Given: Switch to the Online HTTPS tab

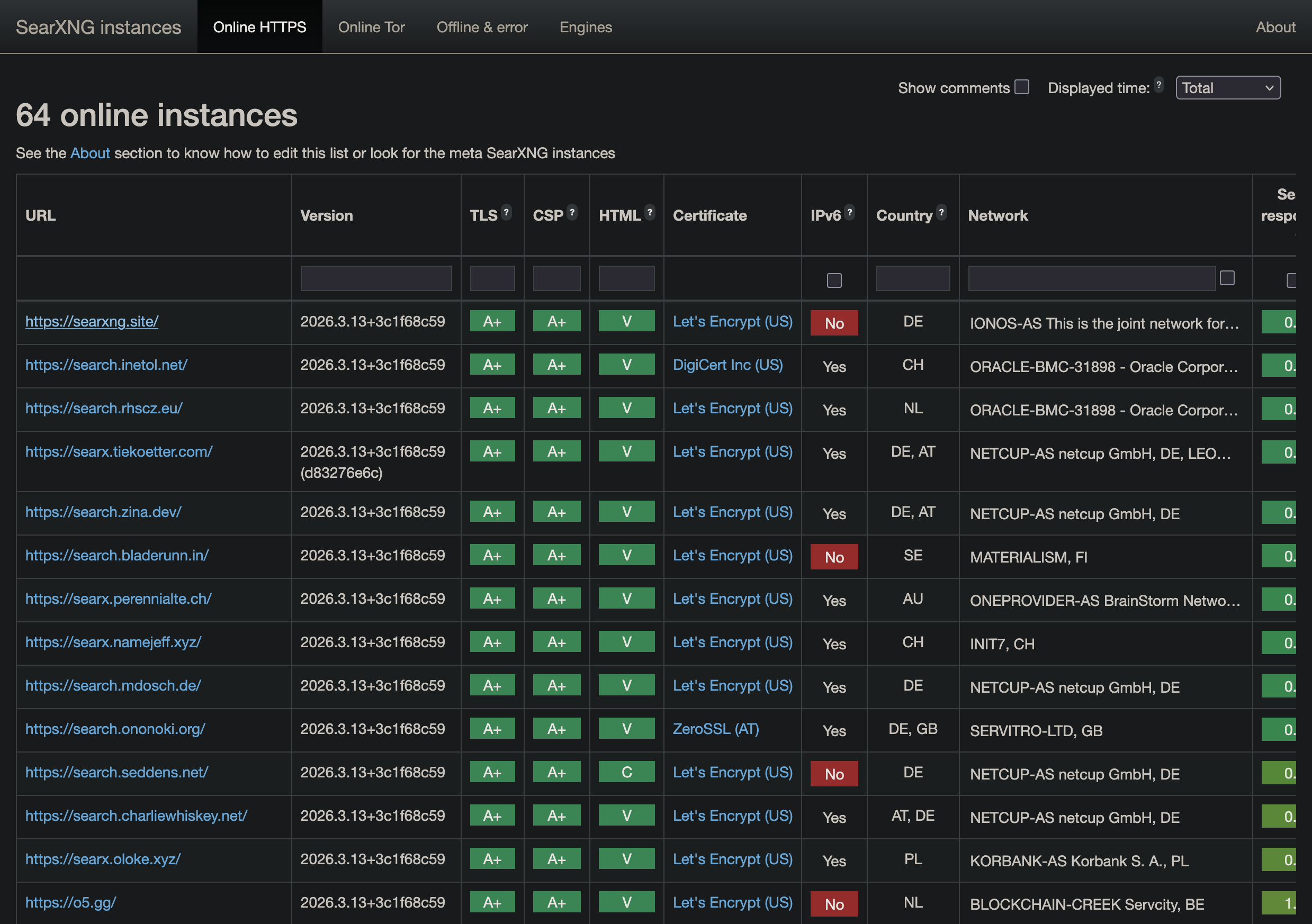Looking at the screenshot, I should tap(259, 27).
